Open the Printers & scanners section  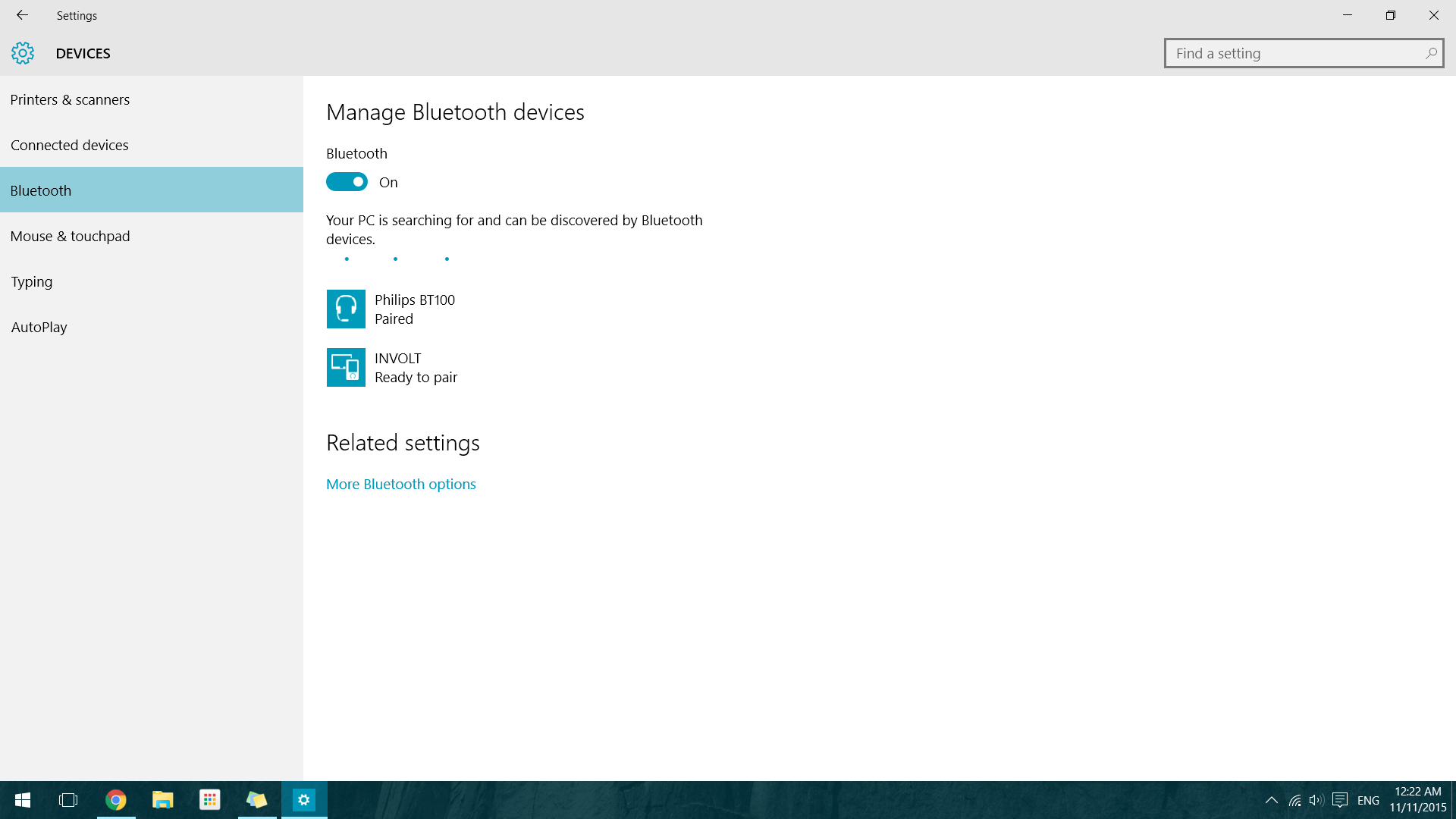pos(70,99)
